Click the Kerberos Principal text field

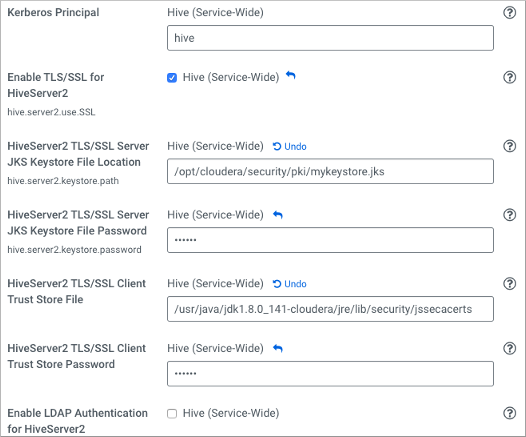coord(330,38)
